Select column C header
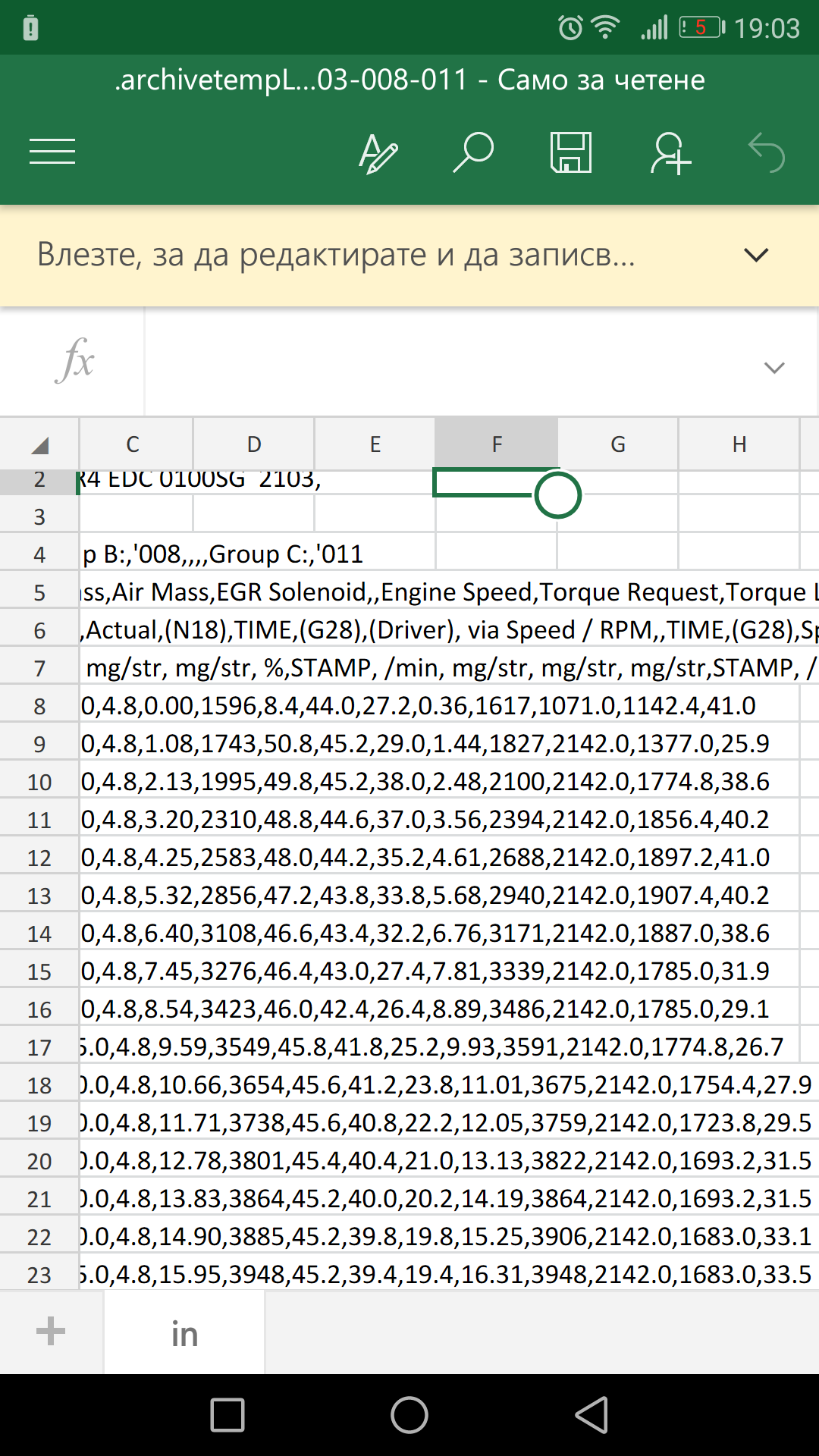The height and width of the screenshot is (1456, 819). (x=133, y=444)
